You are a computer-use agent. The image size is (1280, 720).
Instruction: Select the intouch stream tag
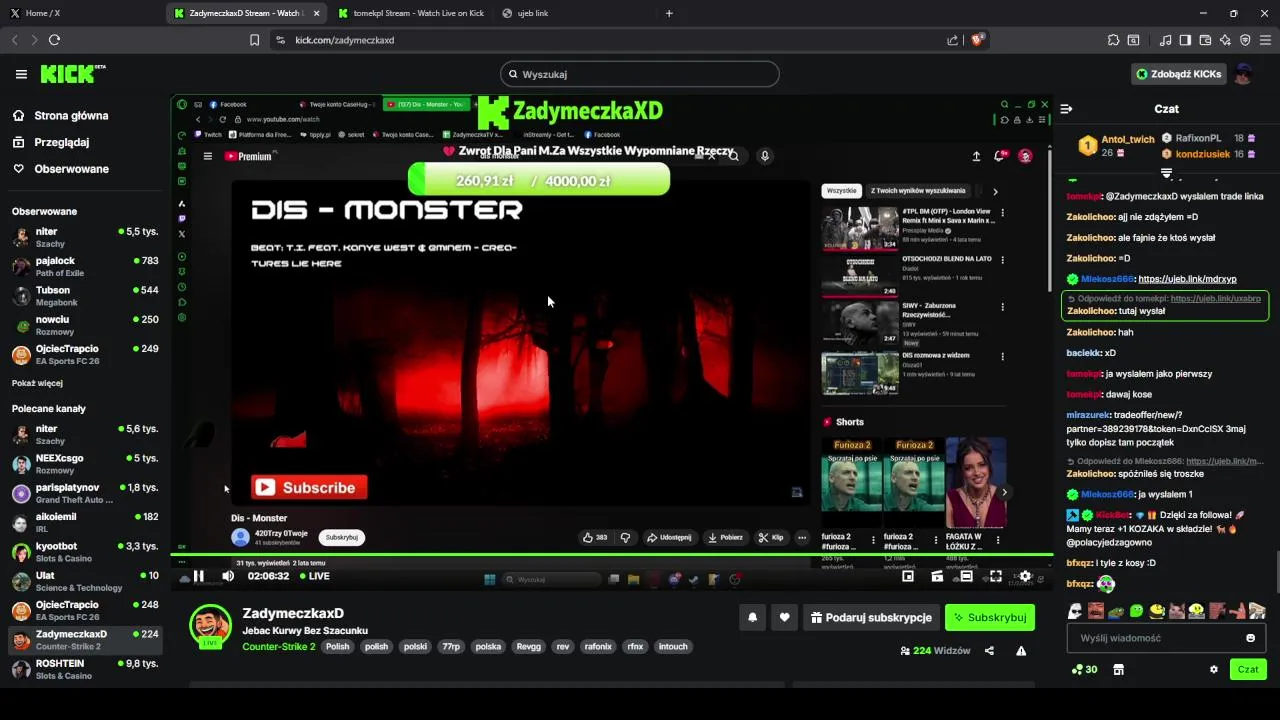pos(673,647)
